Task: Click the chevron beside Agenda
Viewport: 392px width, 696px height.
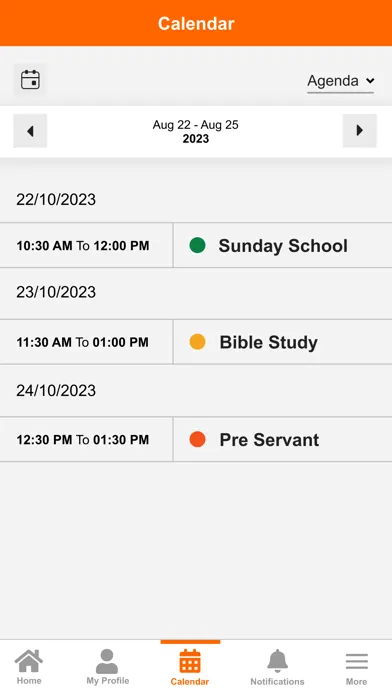Action: pos(370,81)
